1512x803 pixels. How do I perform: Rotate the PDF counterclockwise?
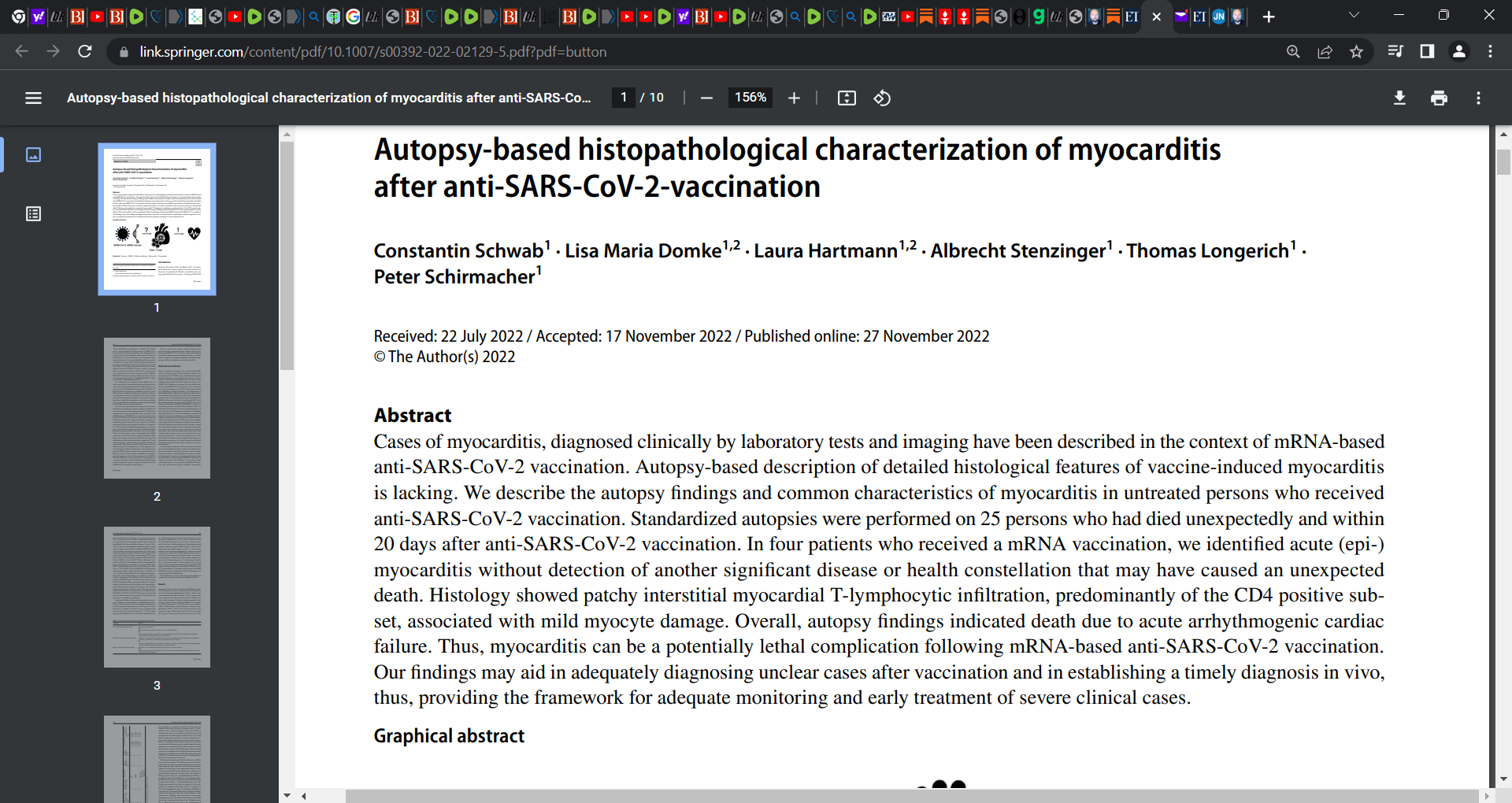882,98
